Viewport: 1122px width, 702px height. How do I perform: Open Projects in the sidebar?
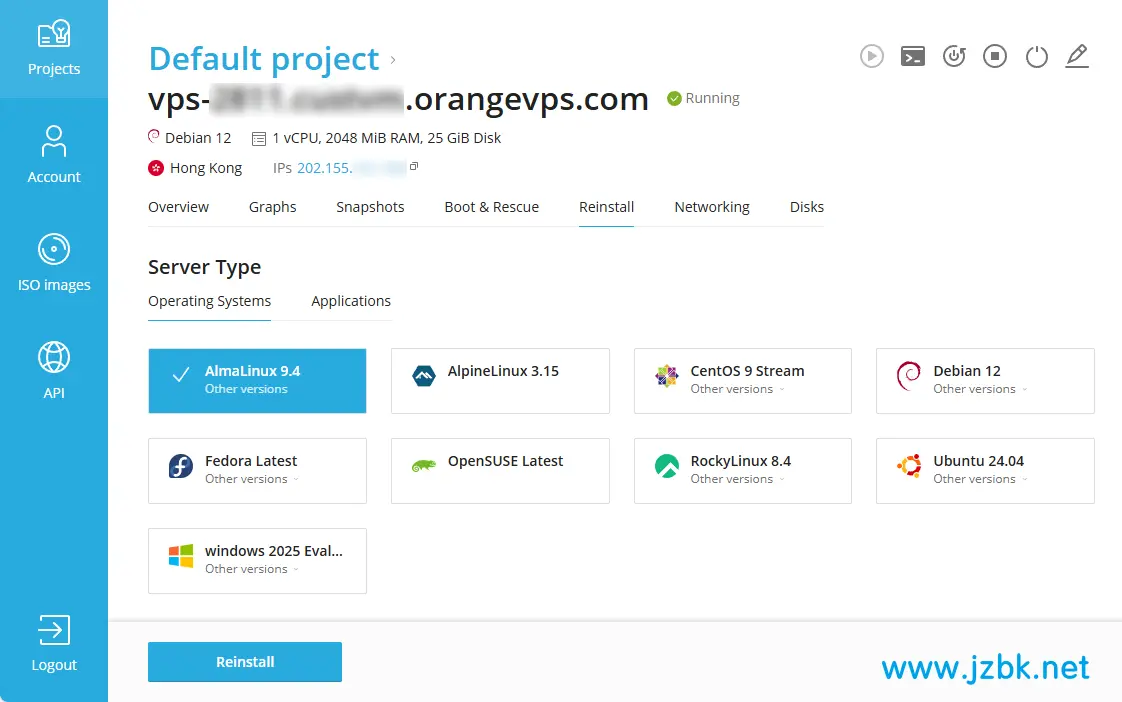(x=54, y=49)
